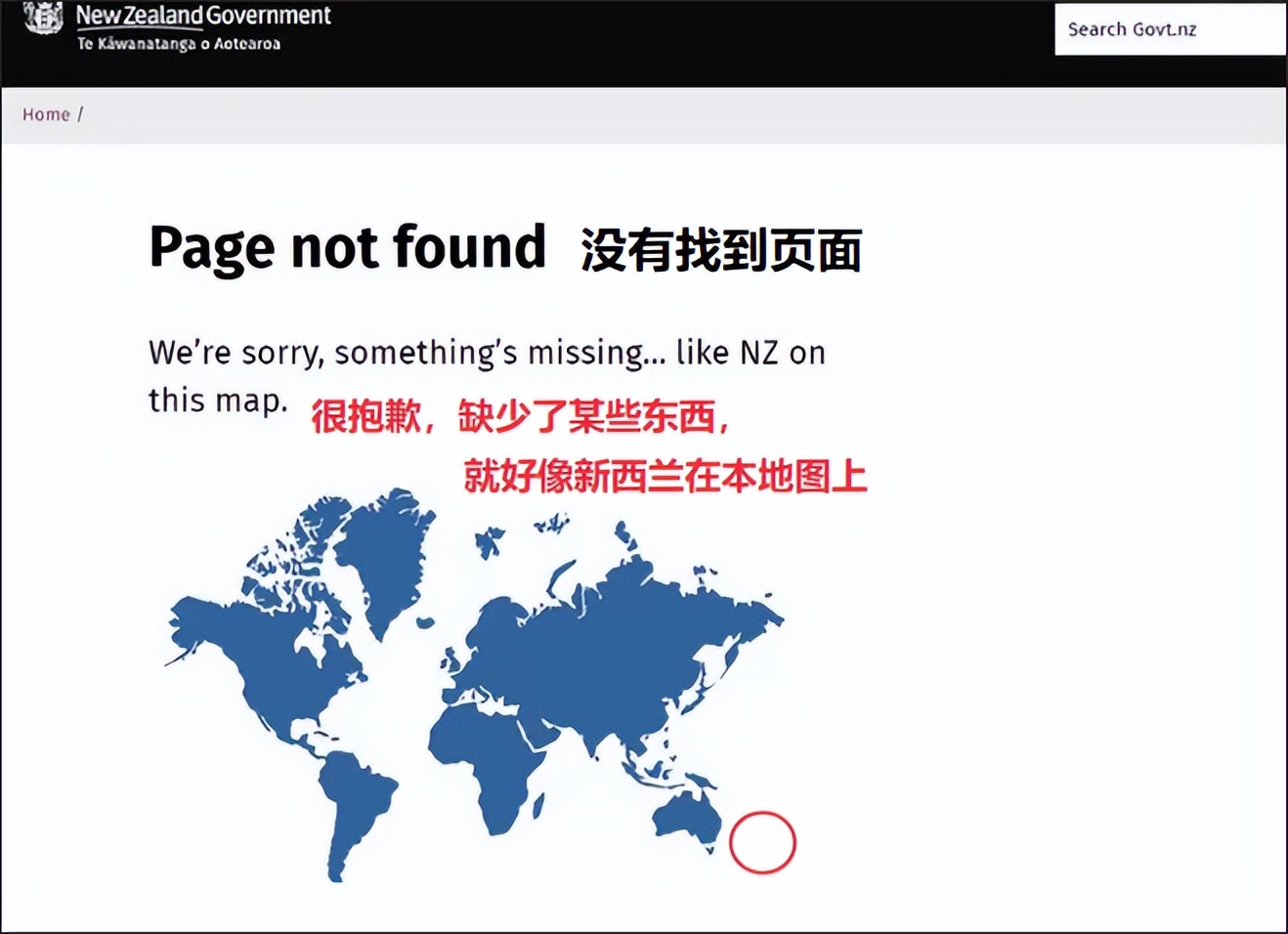Select the Page not found heading
Screen dimensions: 1288x934
click(347, 247)
